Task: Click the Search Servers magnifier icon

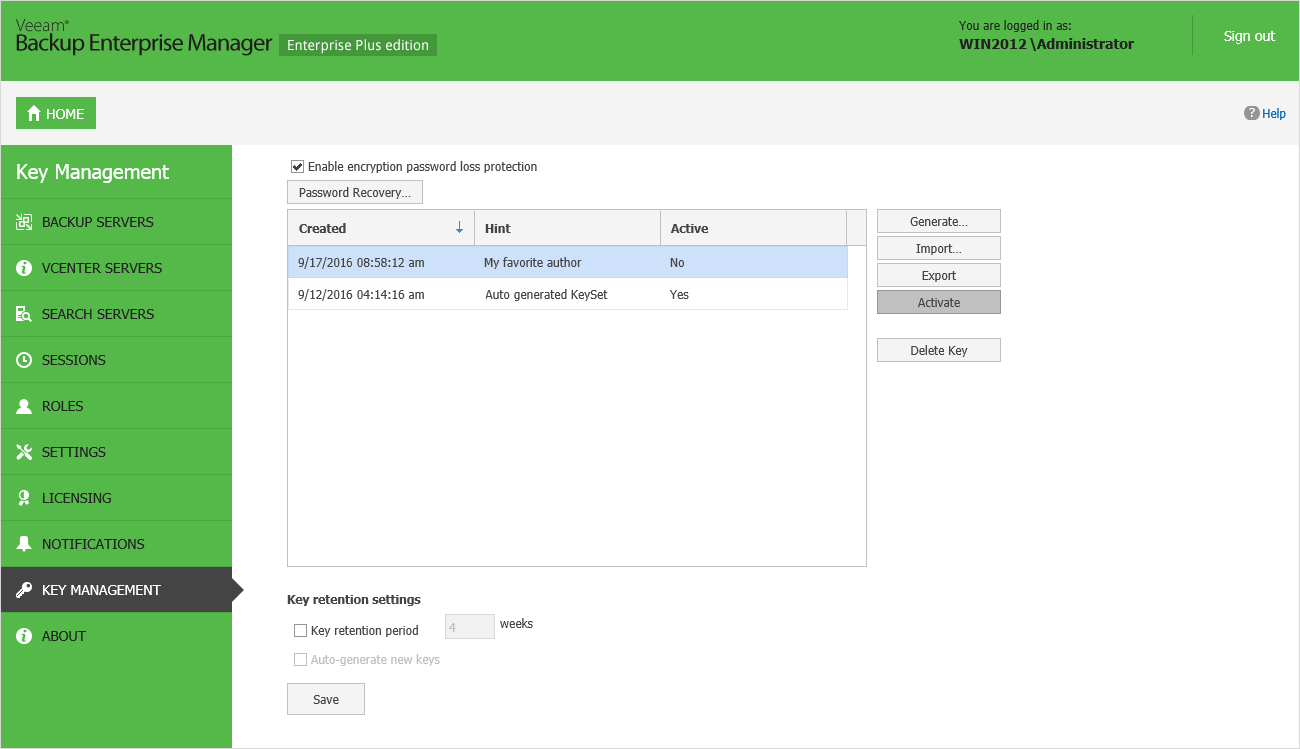Action: 24,314
